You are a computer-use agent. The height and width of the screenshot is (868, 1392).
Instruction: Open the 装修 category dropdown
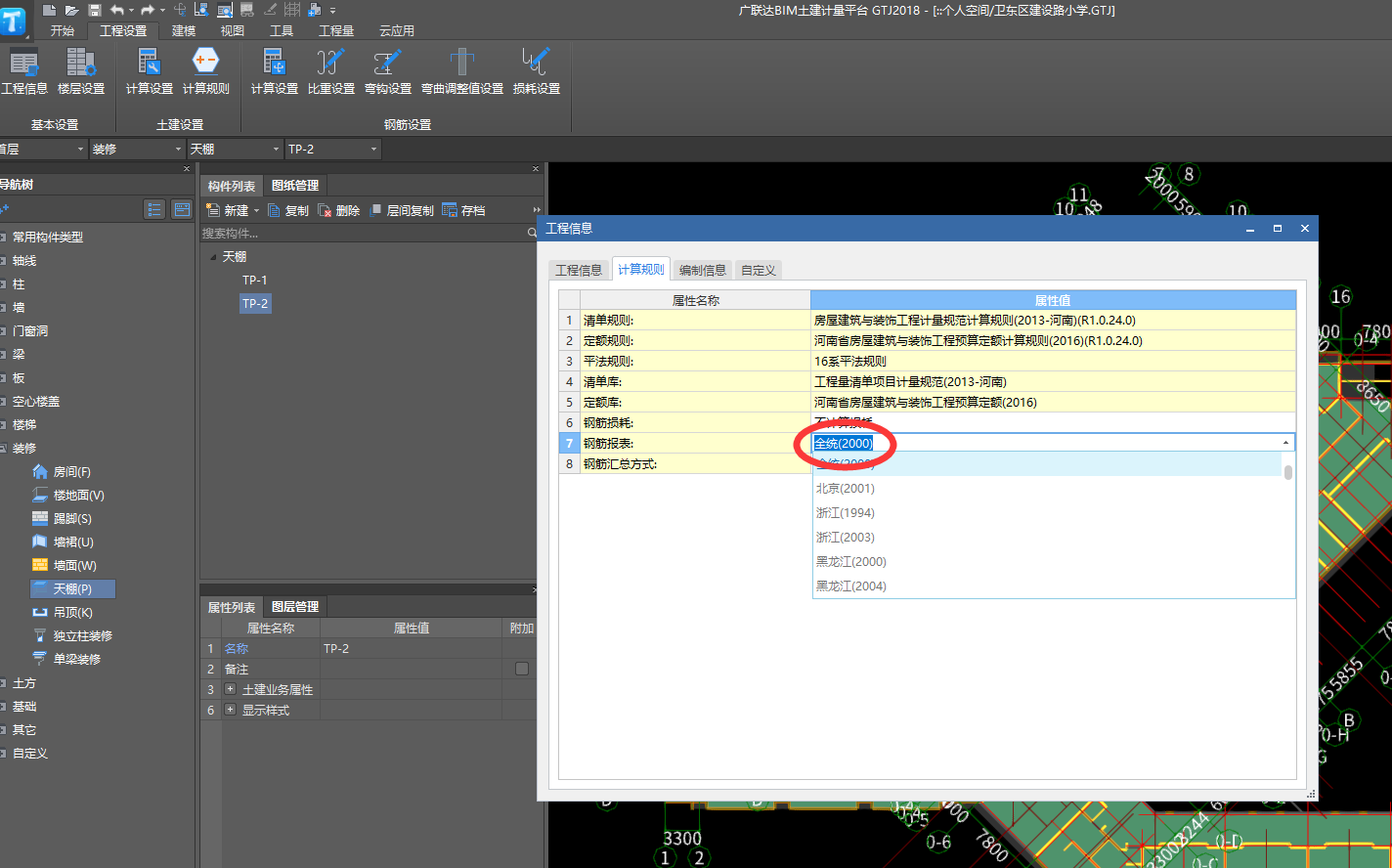(178, 150)
